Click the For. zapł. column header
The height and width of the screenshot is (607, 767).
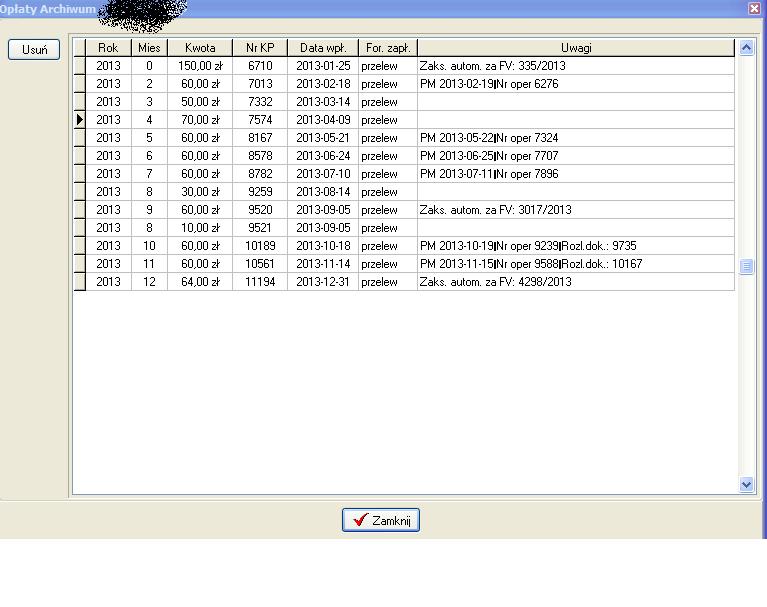pos(387,48)
